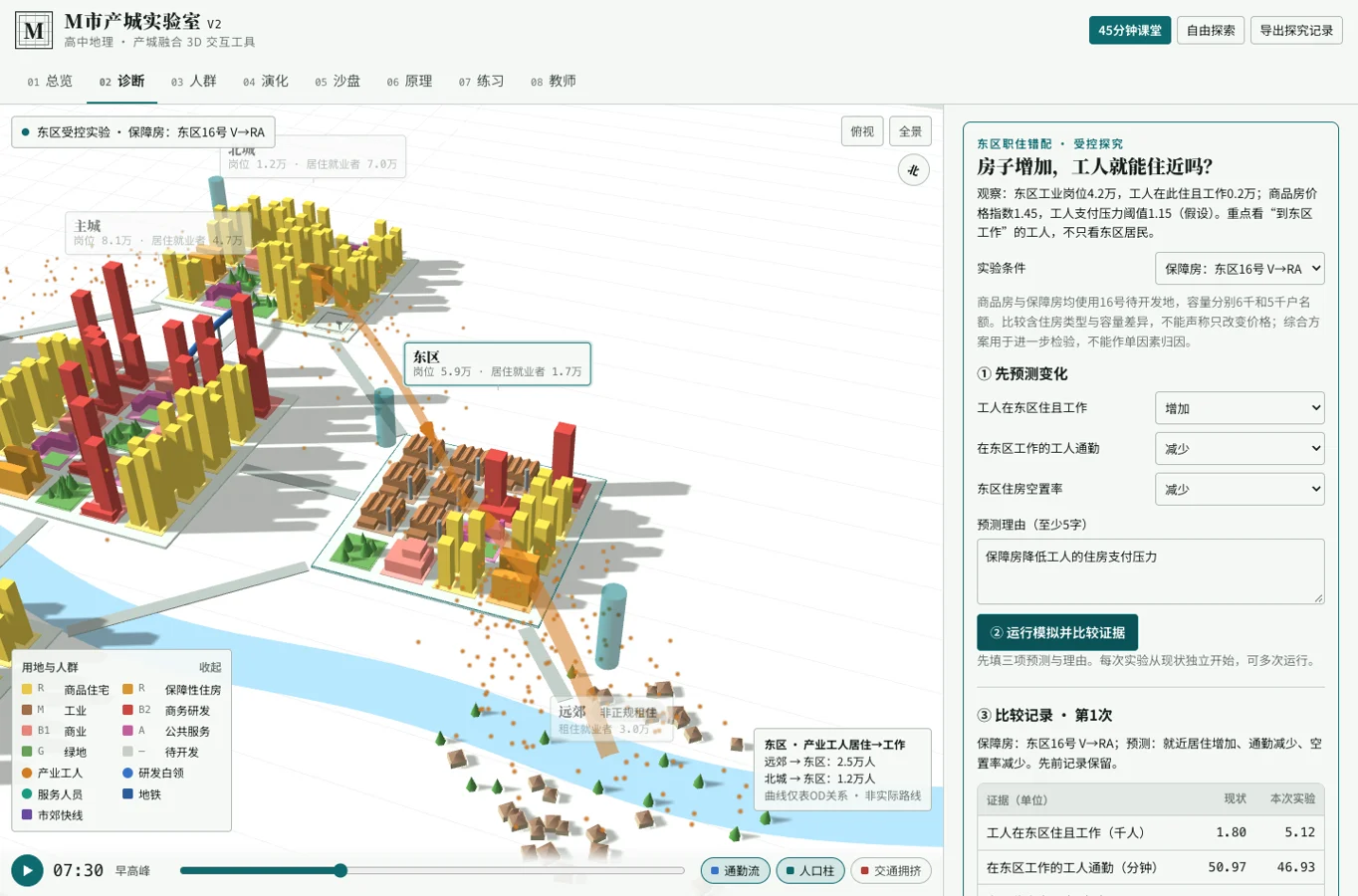The image size is (1358, 896).
Task: Click the north compass button
Action: [x=914, y=170]
